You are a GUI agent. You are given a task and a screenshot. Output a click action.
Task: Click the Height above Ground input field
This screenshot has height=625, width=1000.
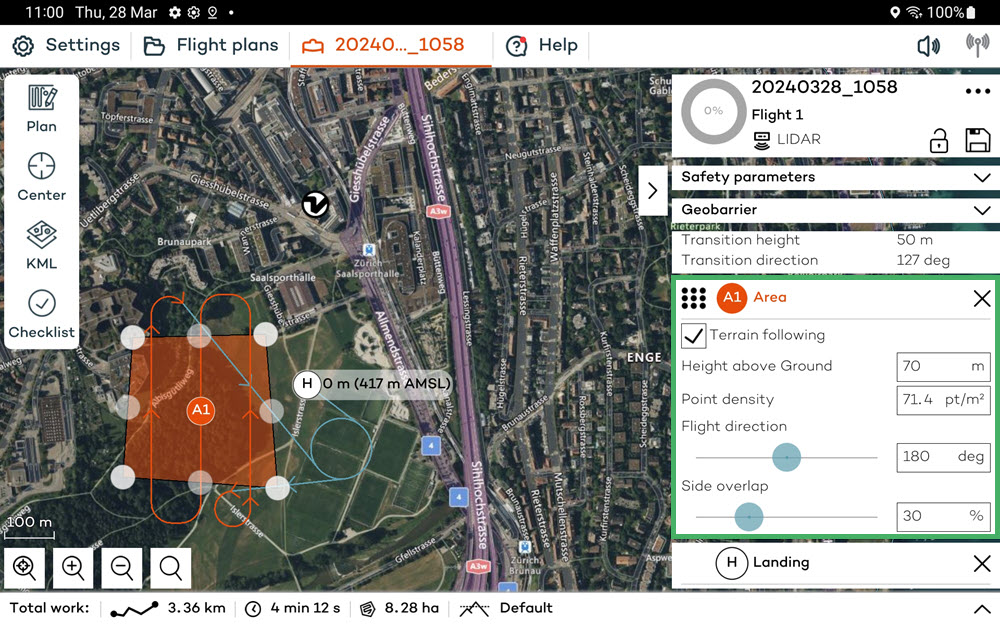pyautogui.click(x=941, y=367)
